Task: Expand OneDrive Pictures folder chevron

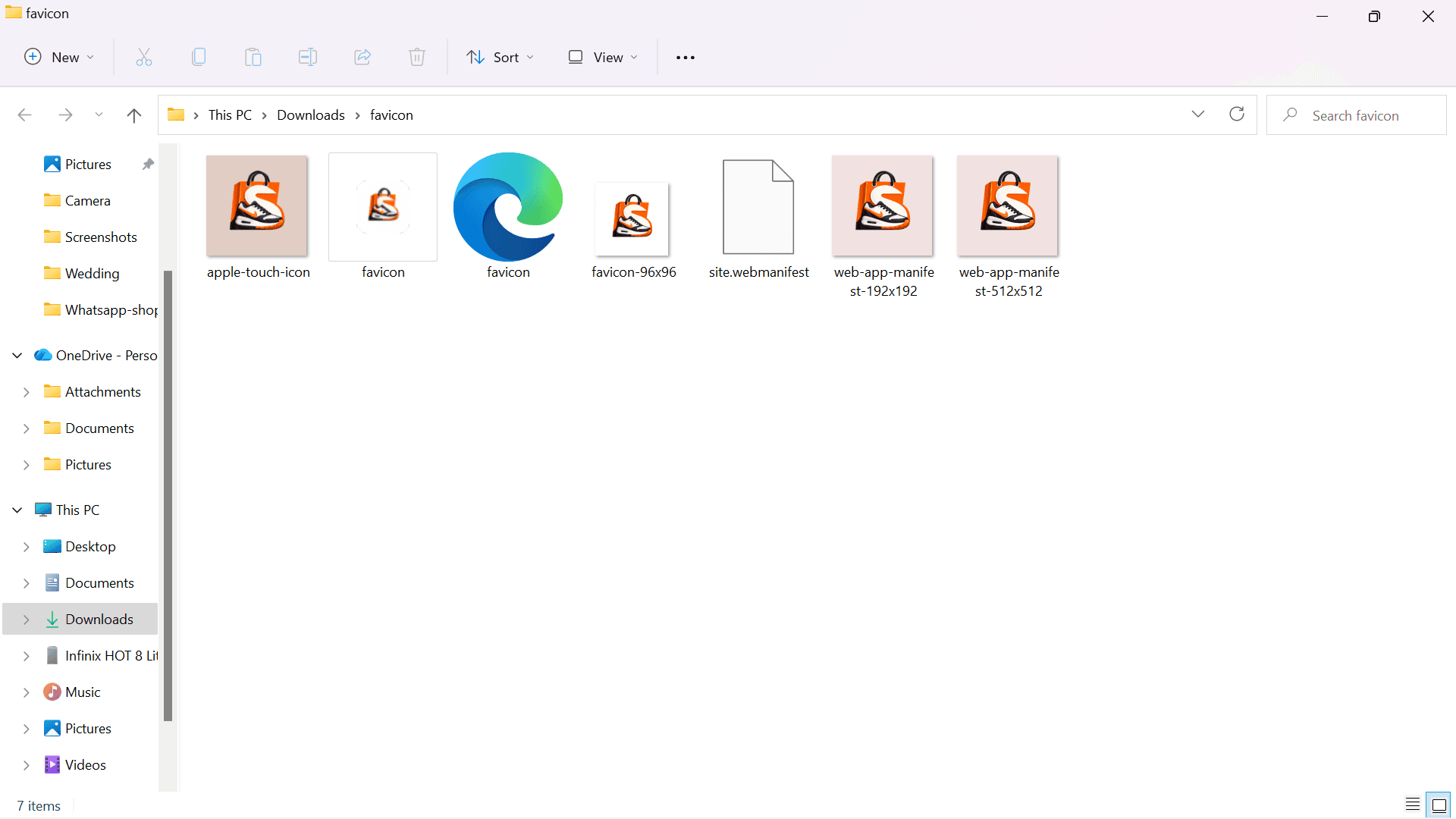Action: (x=27, y=465)
